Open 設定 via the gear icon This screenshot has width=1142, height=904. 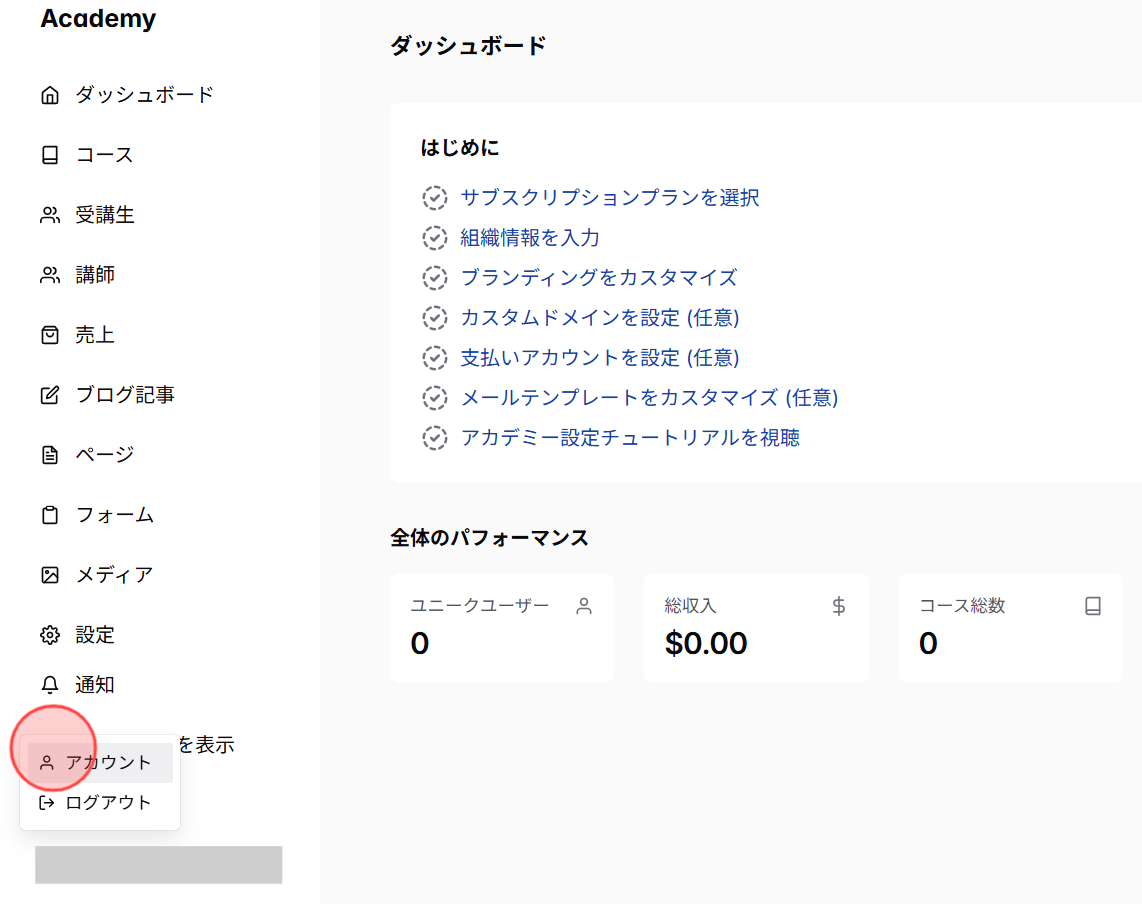coord(49,634)
